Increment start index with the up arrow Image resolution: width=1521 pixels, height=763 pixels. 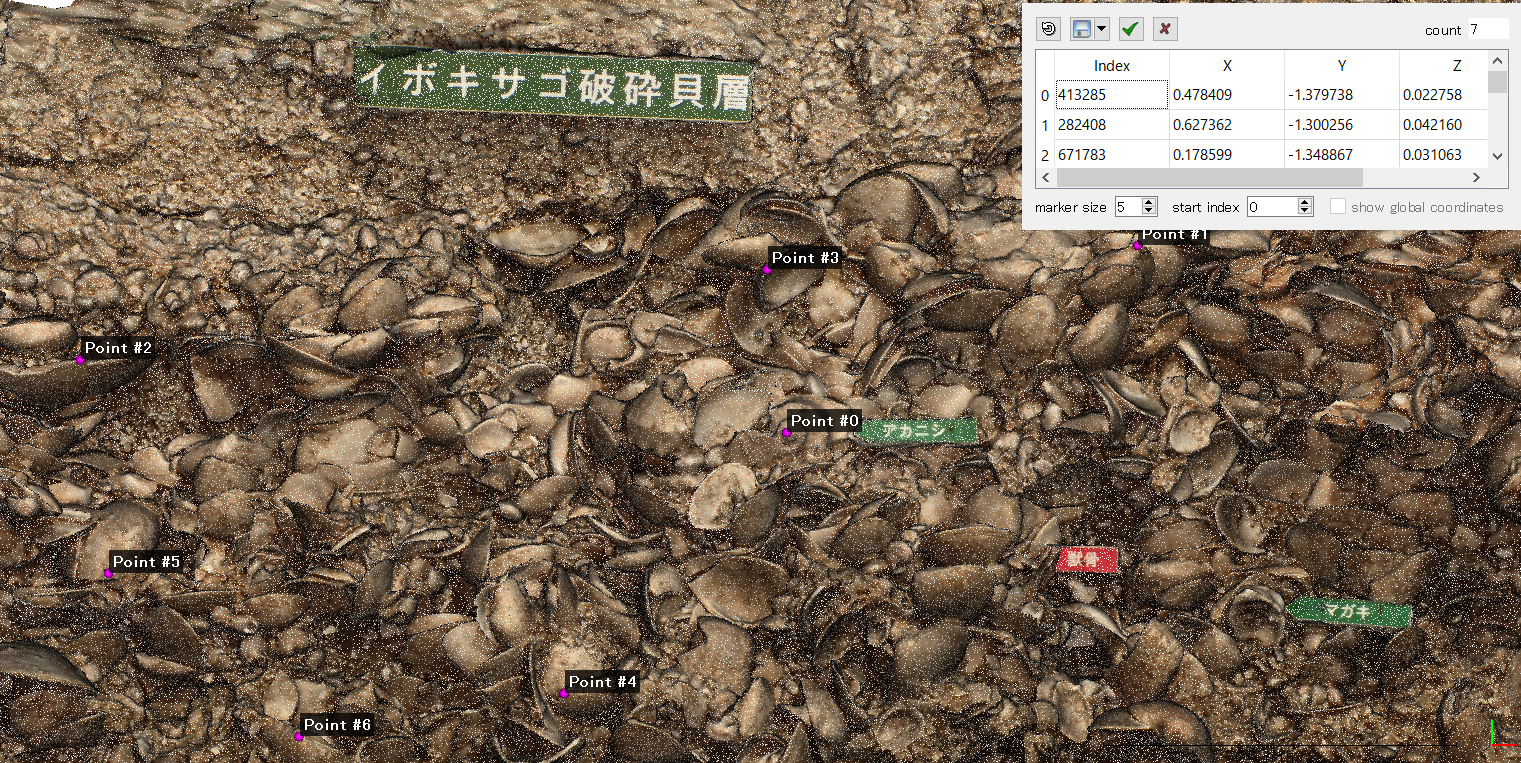pos(1304,202)
